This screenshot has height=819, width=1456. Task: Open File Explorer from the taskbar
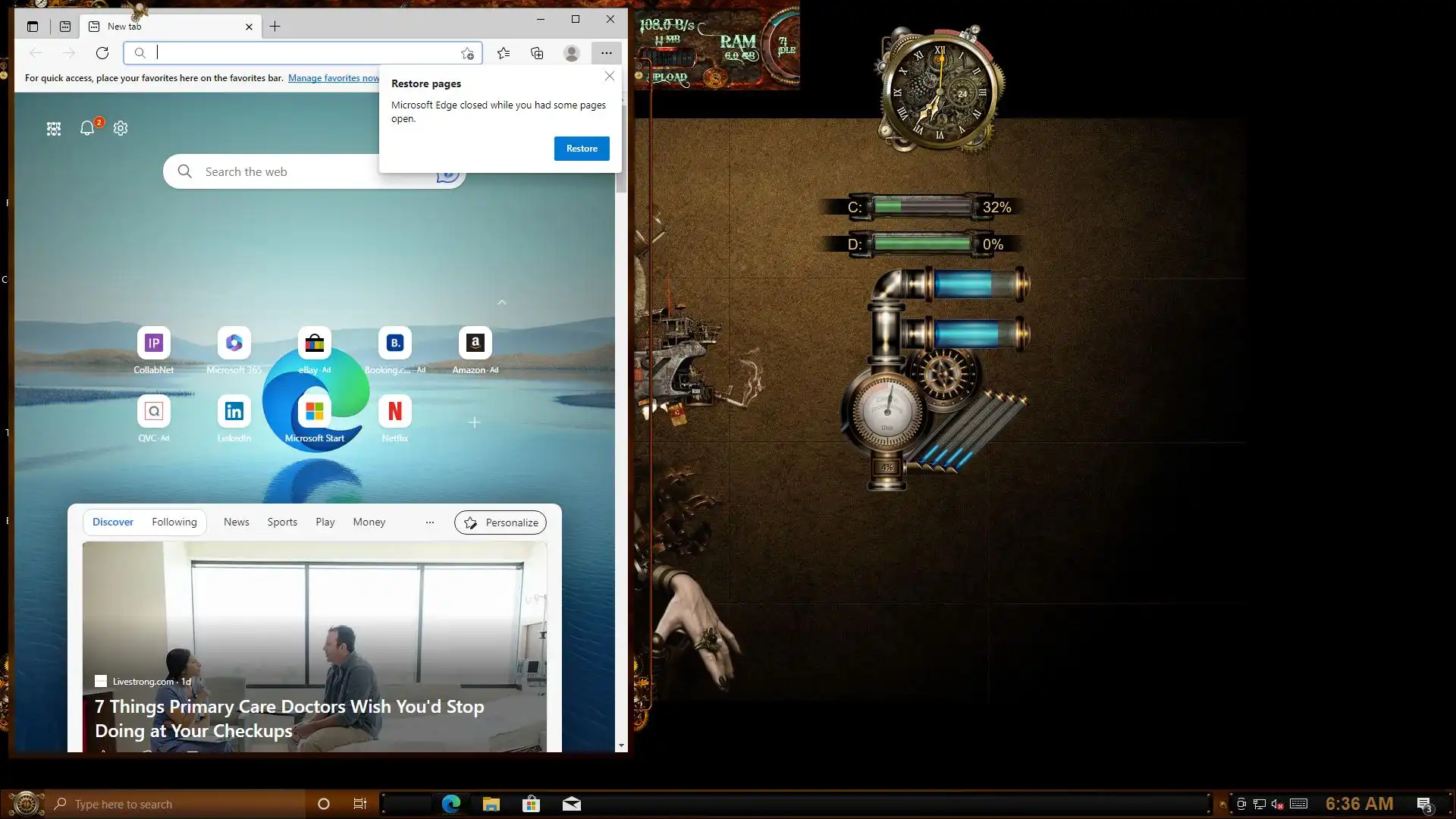[491, 805]
